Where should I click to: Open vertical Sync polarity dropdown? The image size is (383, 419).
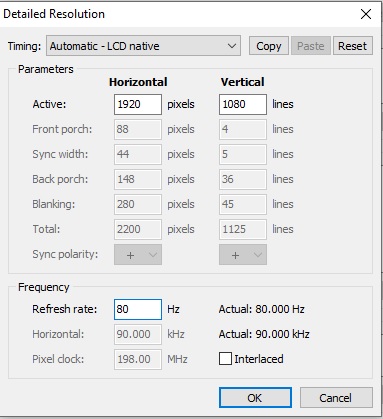243,255
